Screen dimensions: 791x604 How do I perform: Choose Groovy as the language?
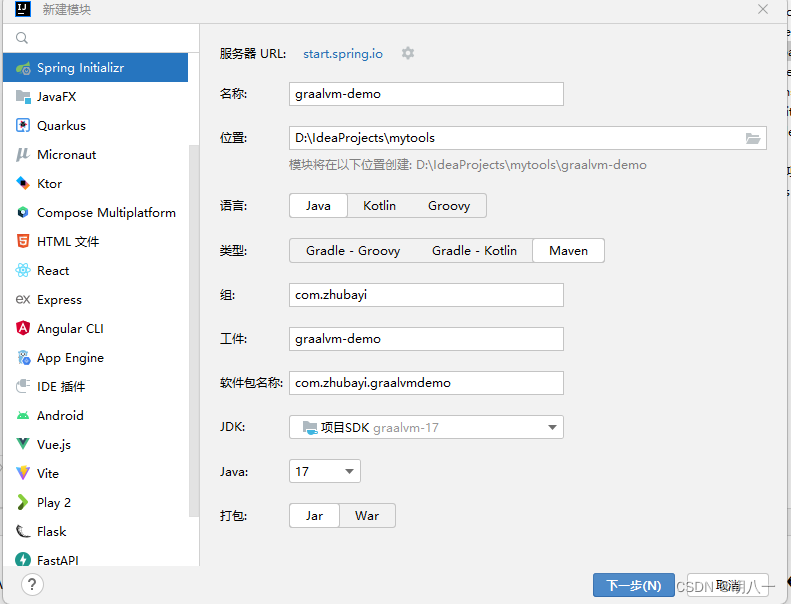(449, 206)
